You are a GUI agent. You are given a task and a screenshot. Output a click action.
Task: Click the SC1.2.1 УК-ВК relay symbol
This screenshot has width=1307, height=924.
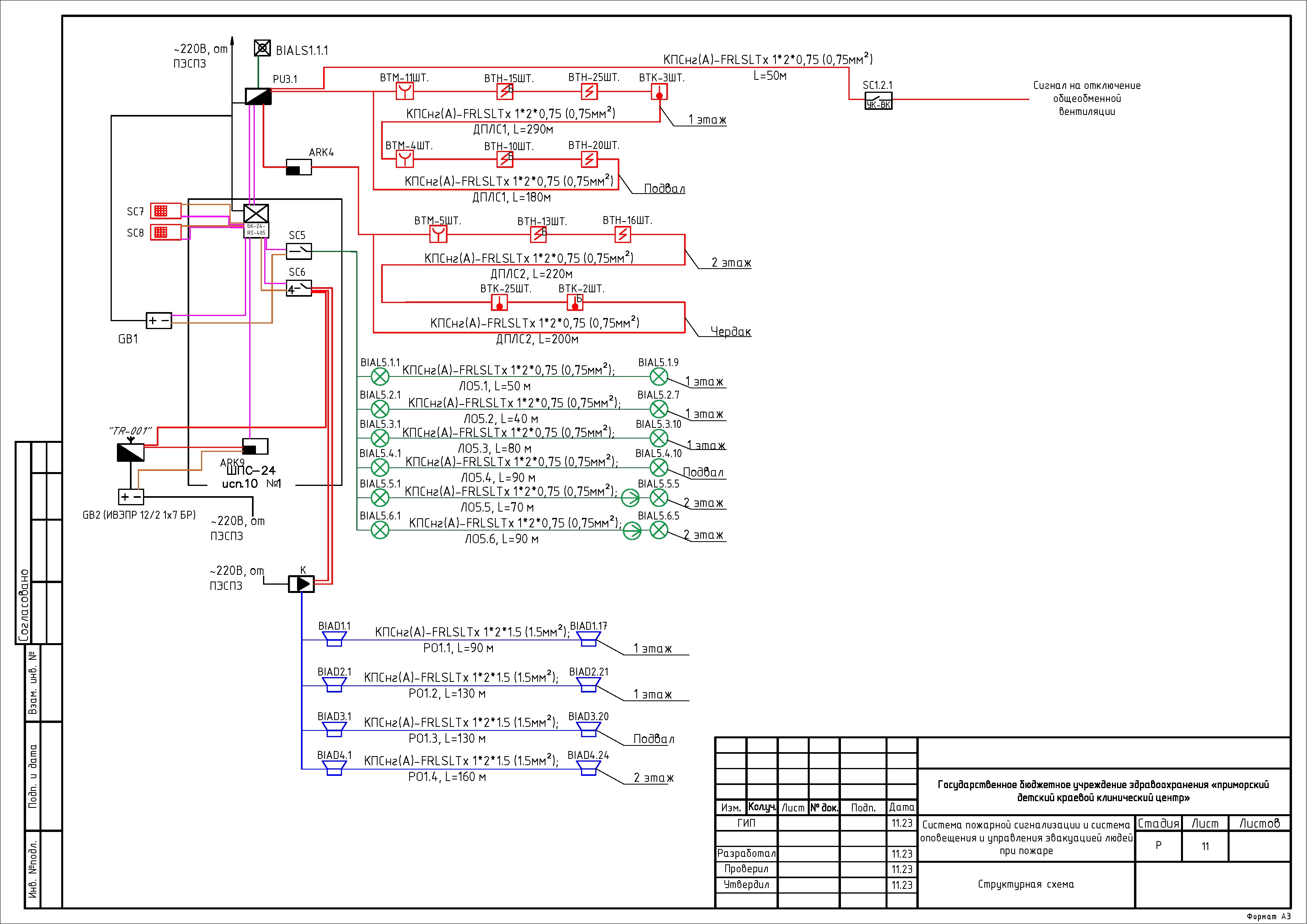(878, 101)
